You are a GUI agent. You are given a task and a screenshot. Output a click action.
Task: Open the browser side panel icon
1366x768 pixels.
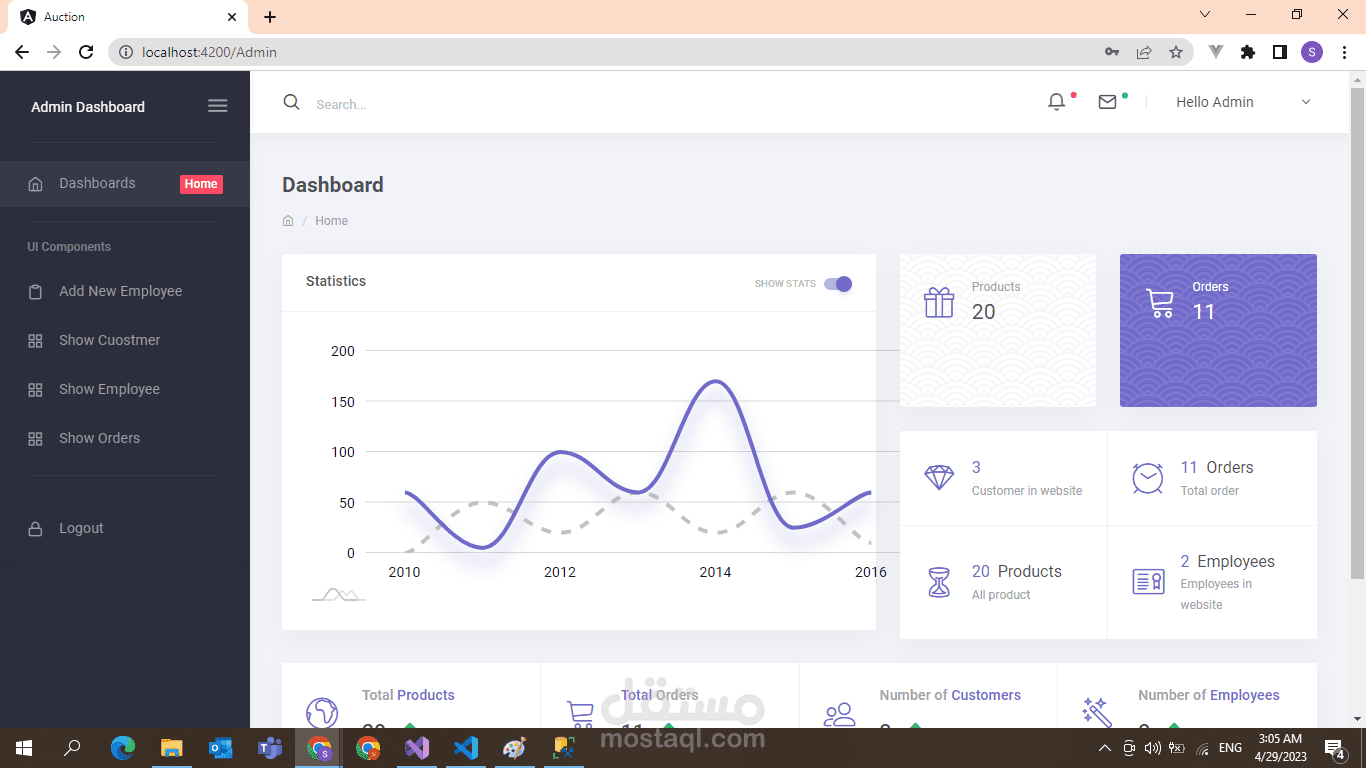point(1279,52)
